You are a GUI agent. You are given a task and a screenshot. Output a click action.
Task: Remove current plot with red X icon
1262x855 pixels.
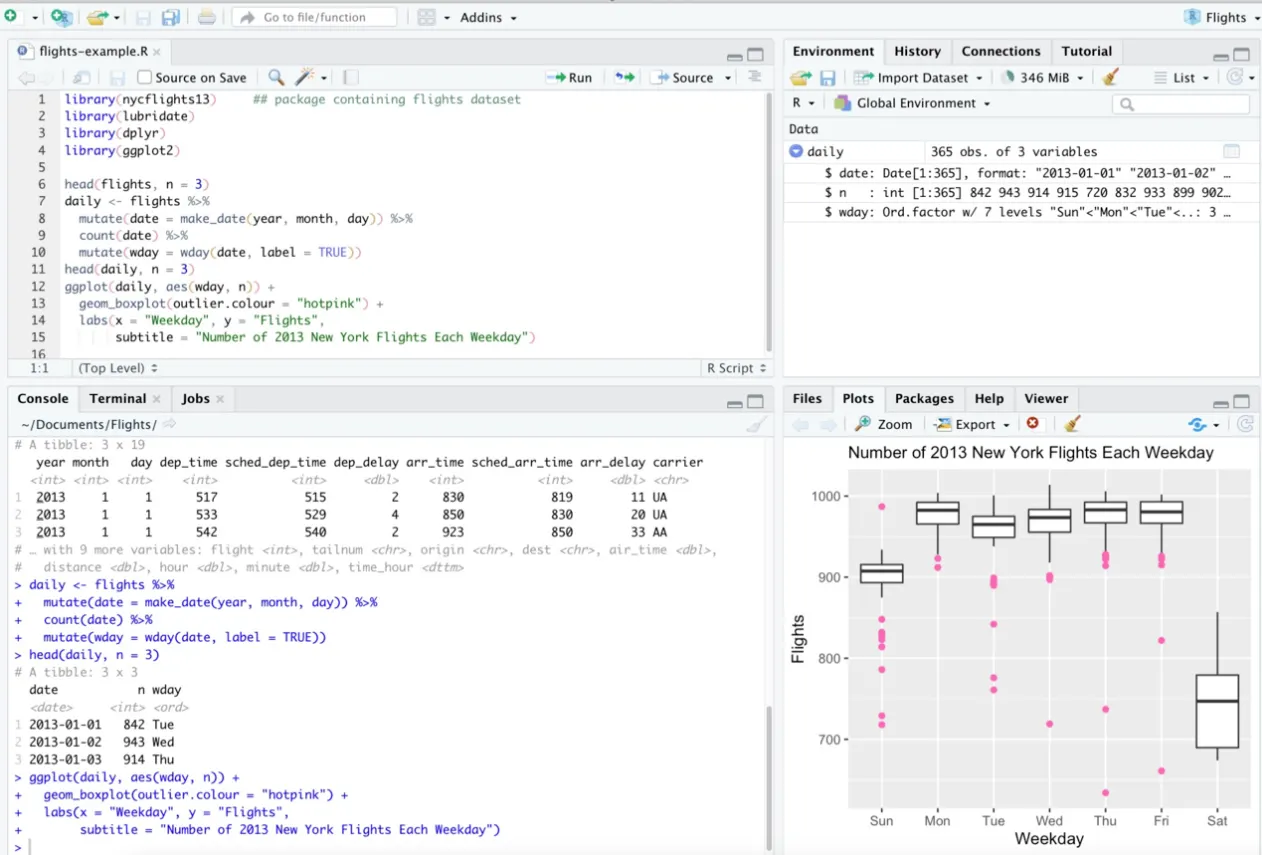click(x=1033, y=424)
